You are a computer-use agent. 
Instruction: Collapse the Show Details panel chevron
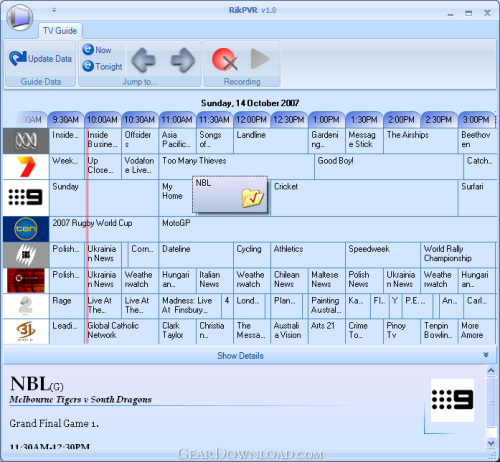click(x=486, y=355)
